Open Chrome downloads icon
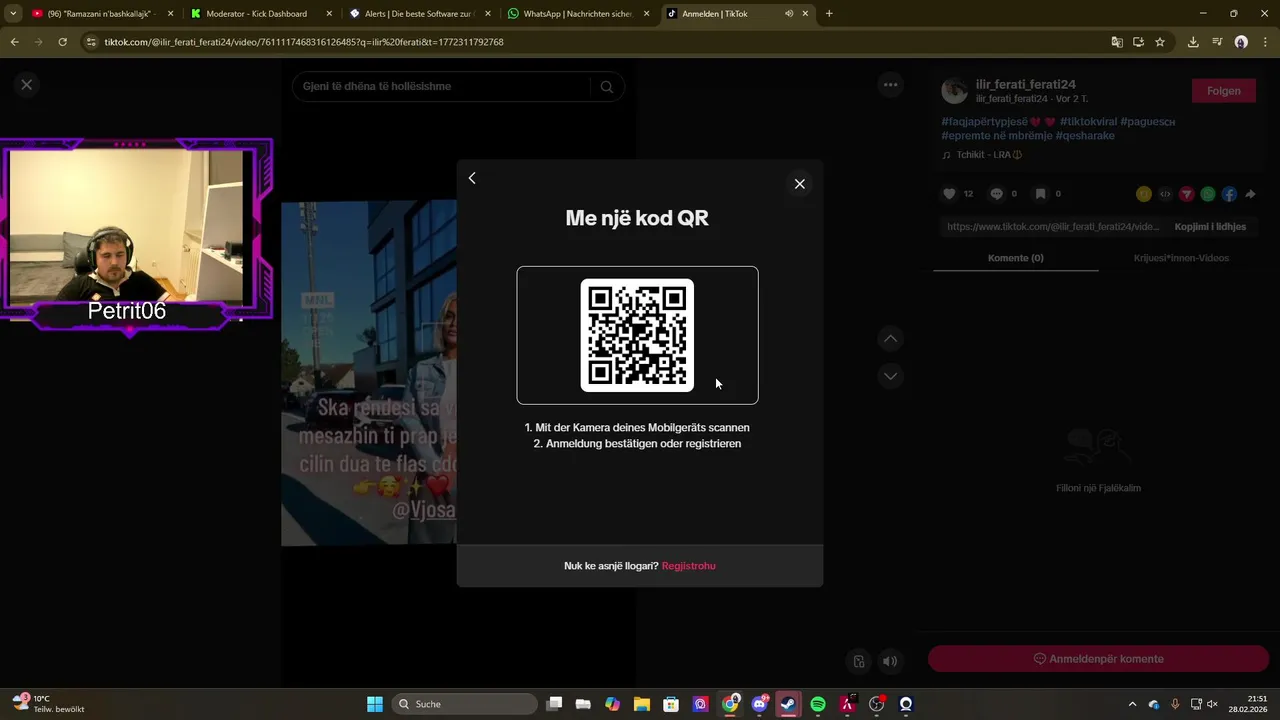The width and height of the screenshot is (1280, 720). click(x=1193, y=42)
